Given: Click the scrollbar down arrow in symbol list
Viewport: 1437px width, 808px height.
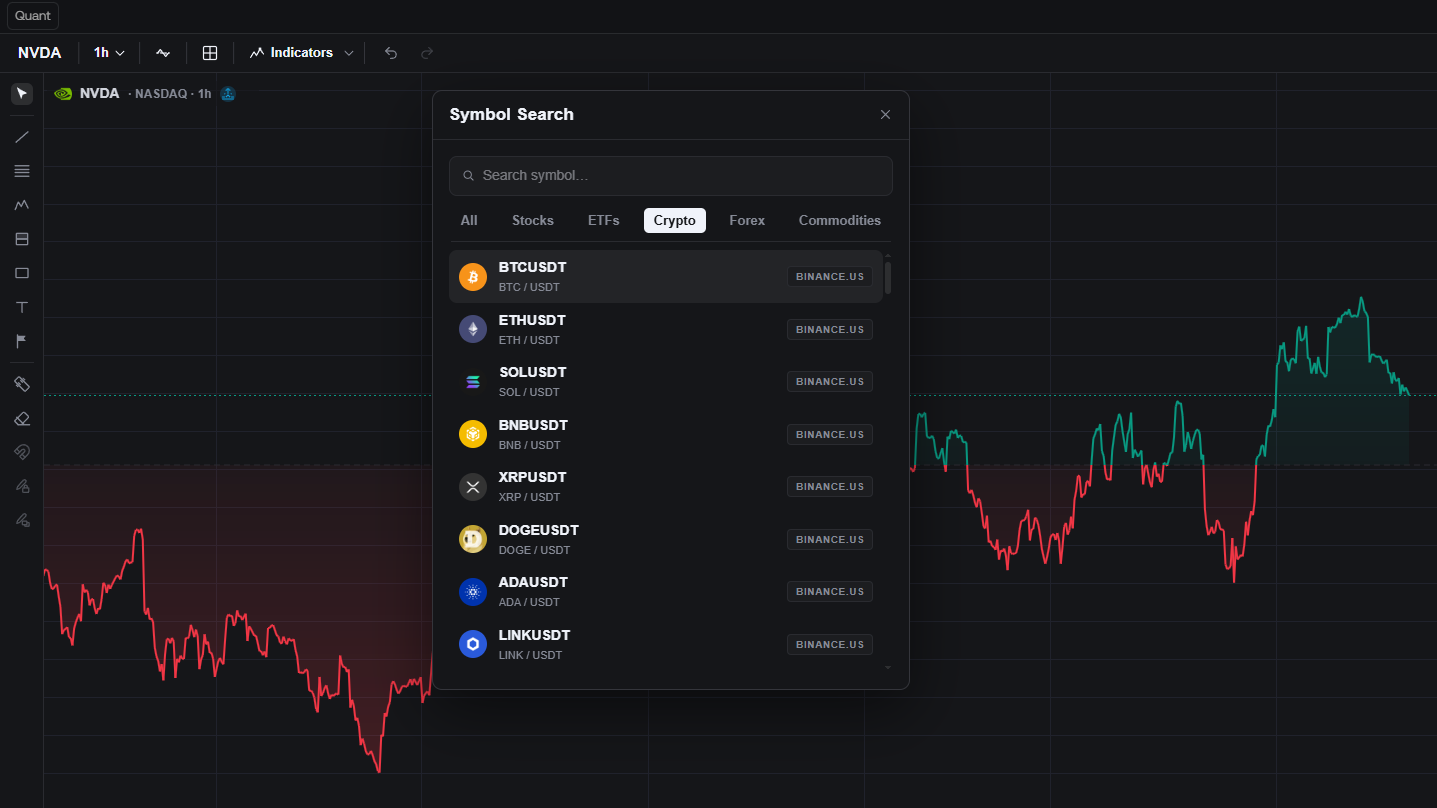Looking at the screenshot, I should pos(888,667).
